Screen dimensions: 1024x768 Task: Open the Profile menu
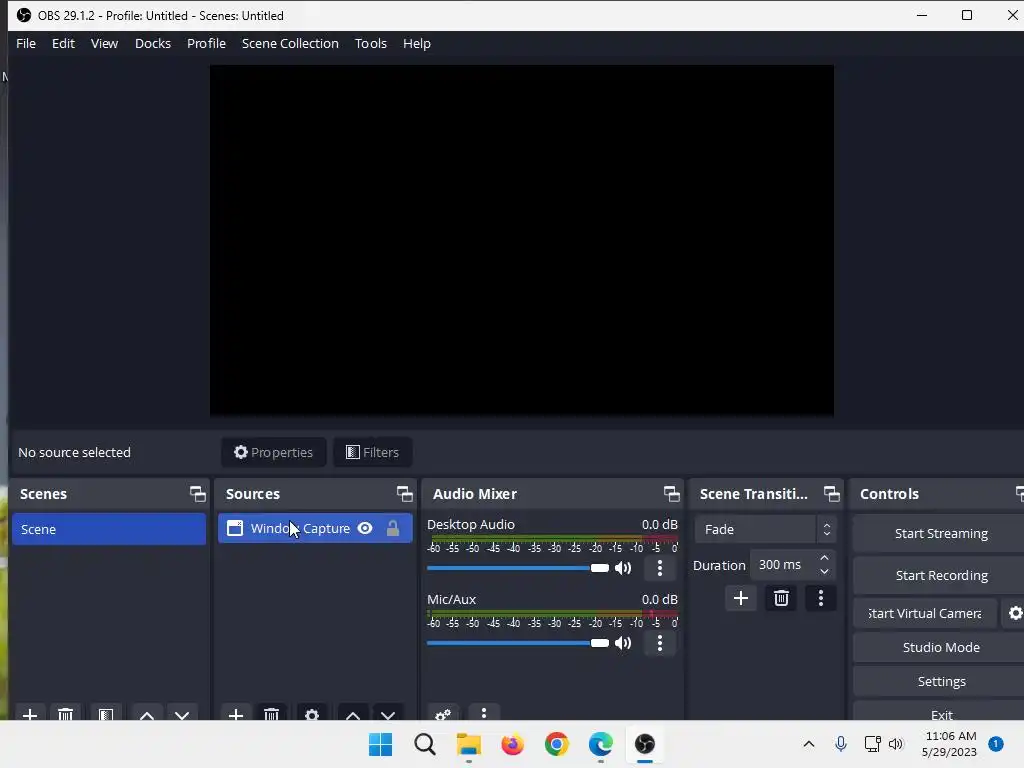tap(206, 43)
